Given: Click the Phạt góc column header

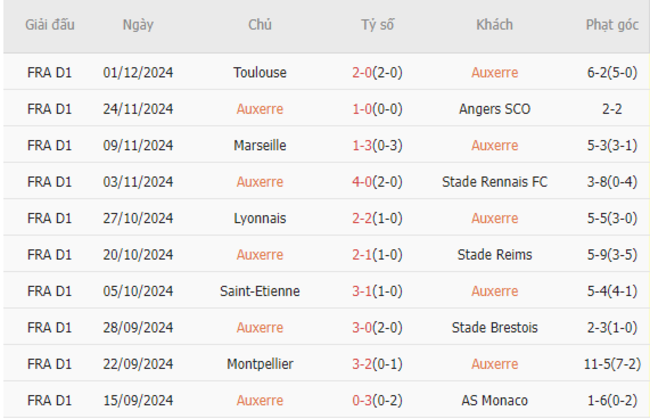Looking at the screenshot, I should tap(612, 25).
